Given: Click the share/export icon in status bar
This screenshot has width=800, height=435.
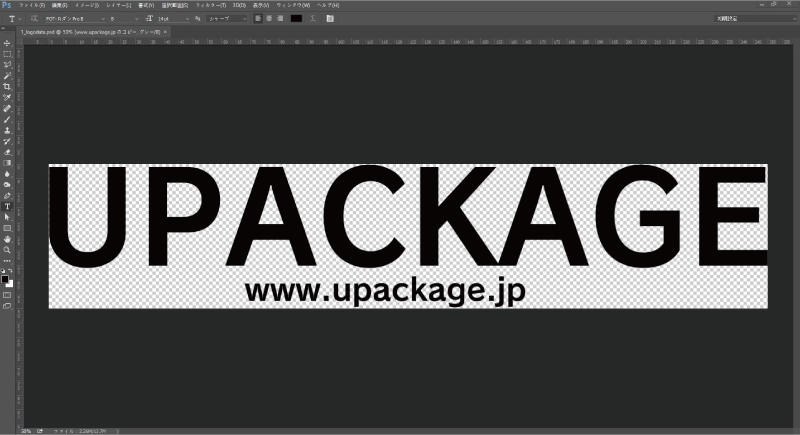Looking at the screenshot, I should click(40, 431).
